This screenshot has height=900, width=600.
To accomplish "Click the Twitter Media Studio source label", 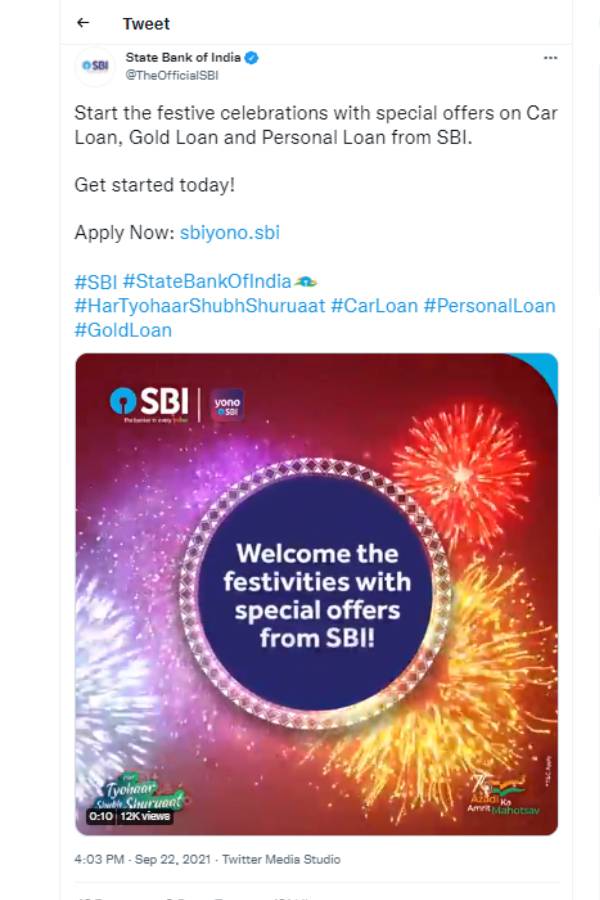I will 281,859.
